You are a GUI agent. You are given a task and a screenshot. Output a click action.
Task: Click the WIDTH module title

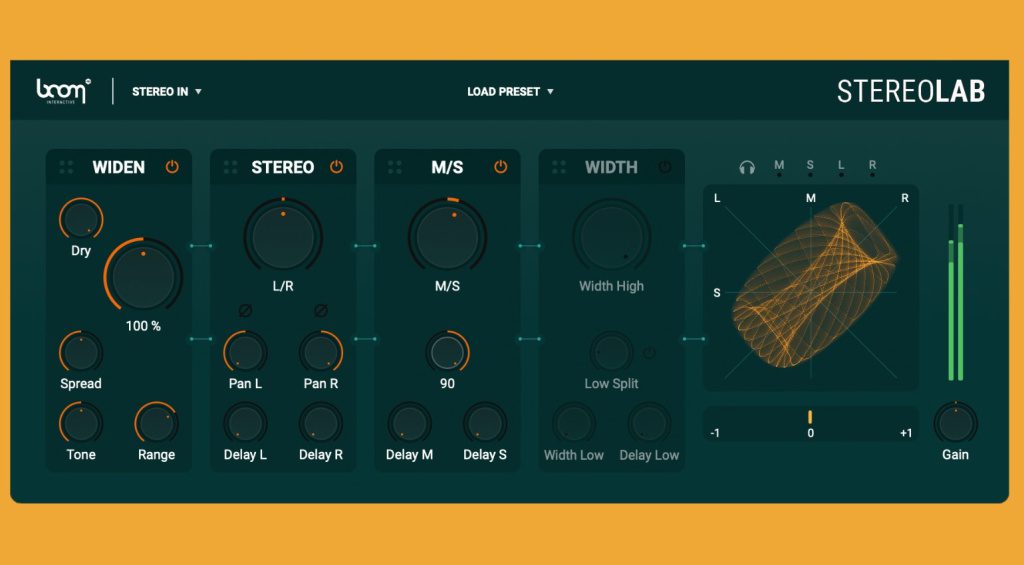(611, 167)
